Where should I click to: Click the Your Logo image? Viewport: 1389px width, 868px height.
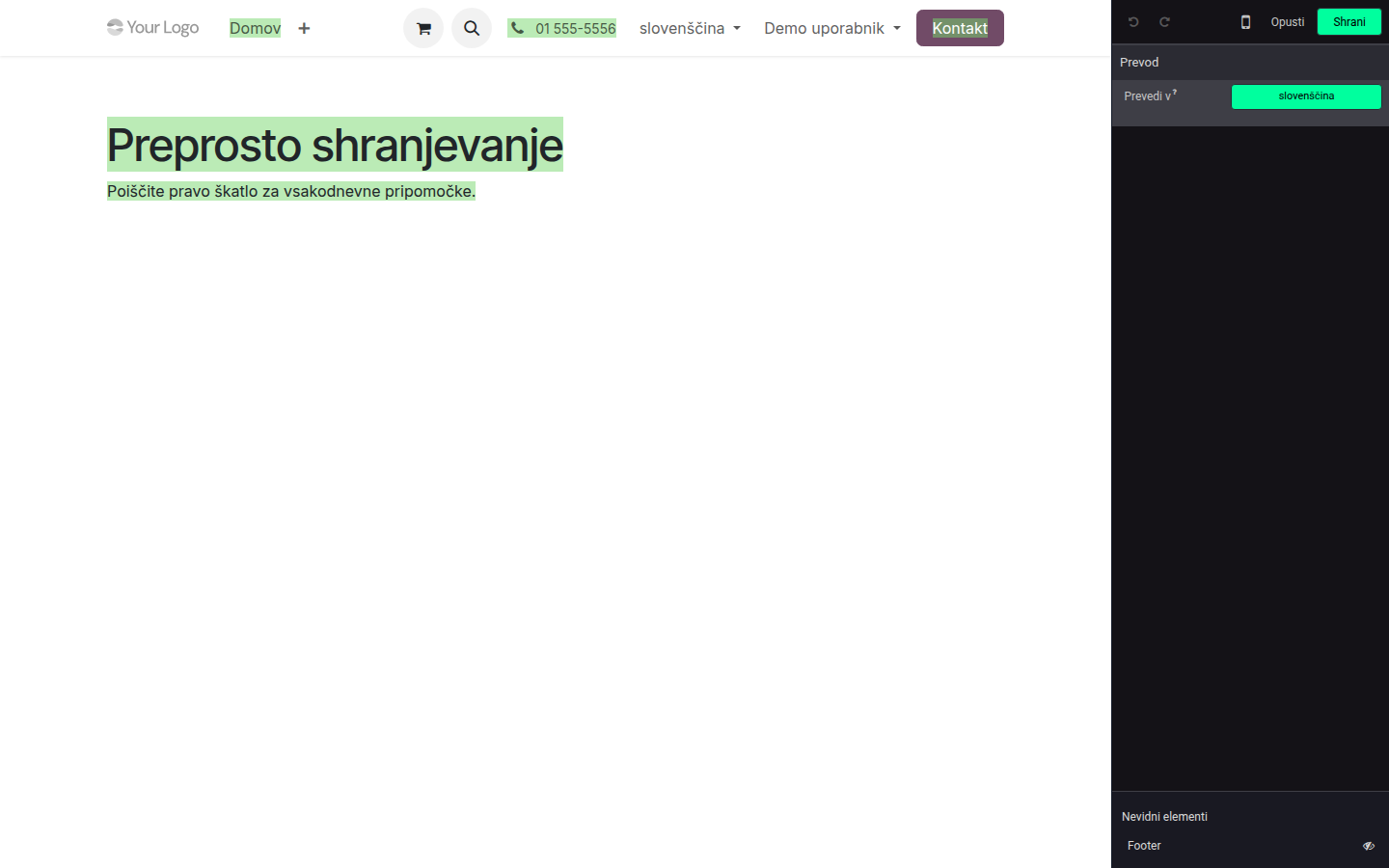[x=152, y=27]
